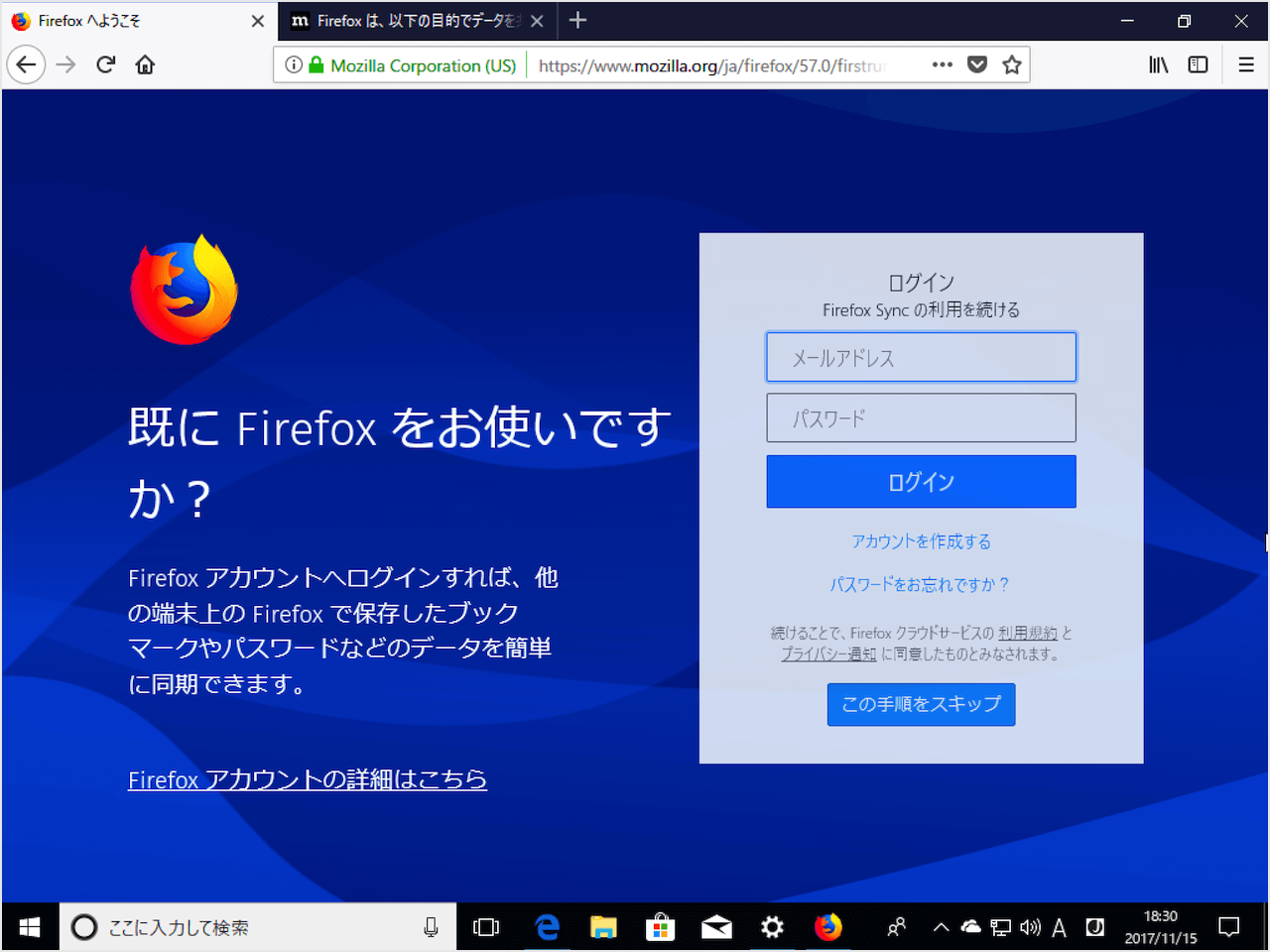Open the プライバシー通知 privacy link

click(x=828, y=654)
